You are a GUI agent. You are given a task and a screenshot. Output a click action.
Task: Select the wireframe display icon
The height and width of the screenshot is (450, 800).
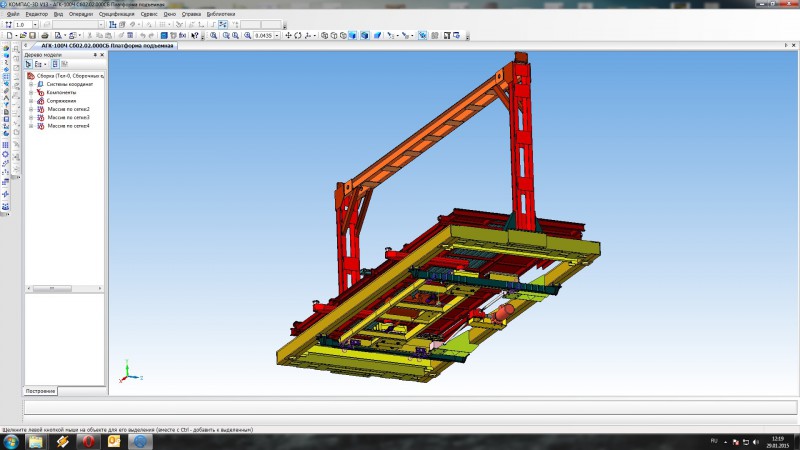[x=324, y=36]
